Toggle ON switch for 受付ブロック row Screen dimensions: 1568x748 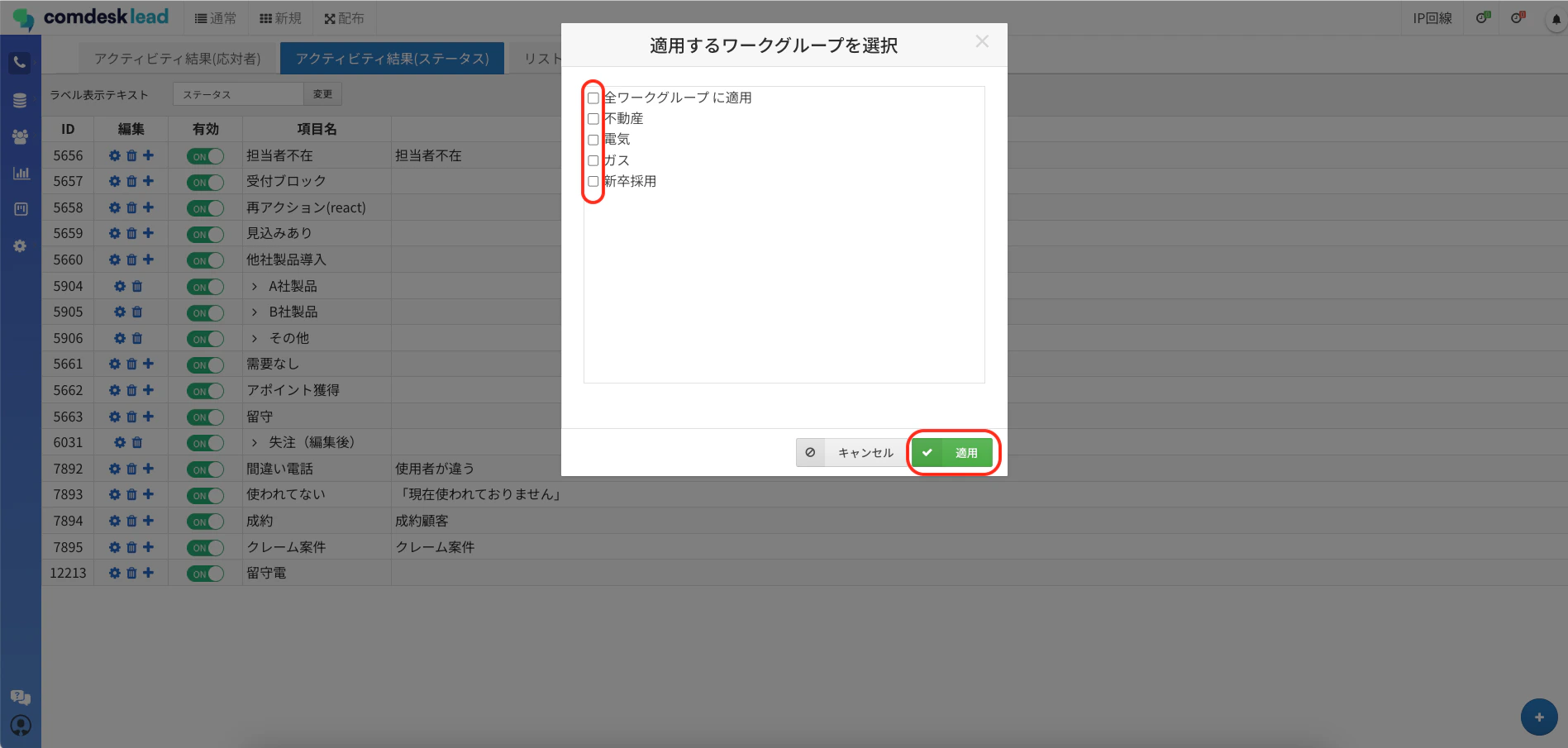point(205,182)
